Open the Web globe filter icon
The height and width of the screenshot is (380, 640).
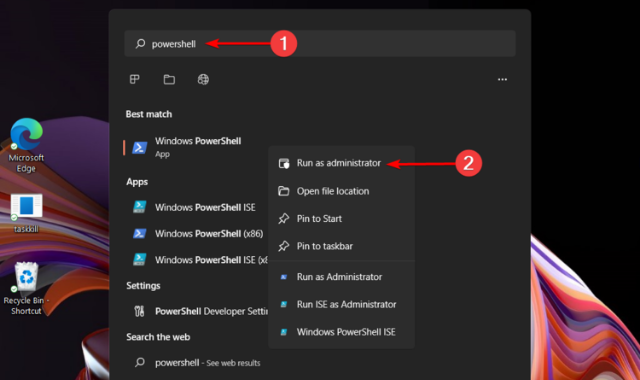click(203, 79)
